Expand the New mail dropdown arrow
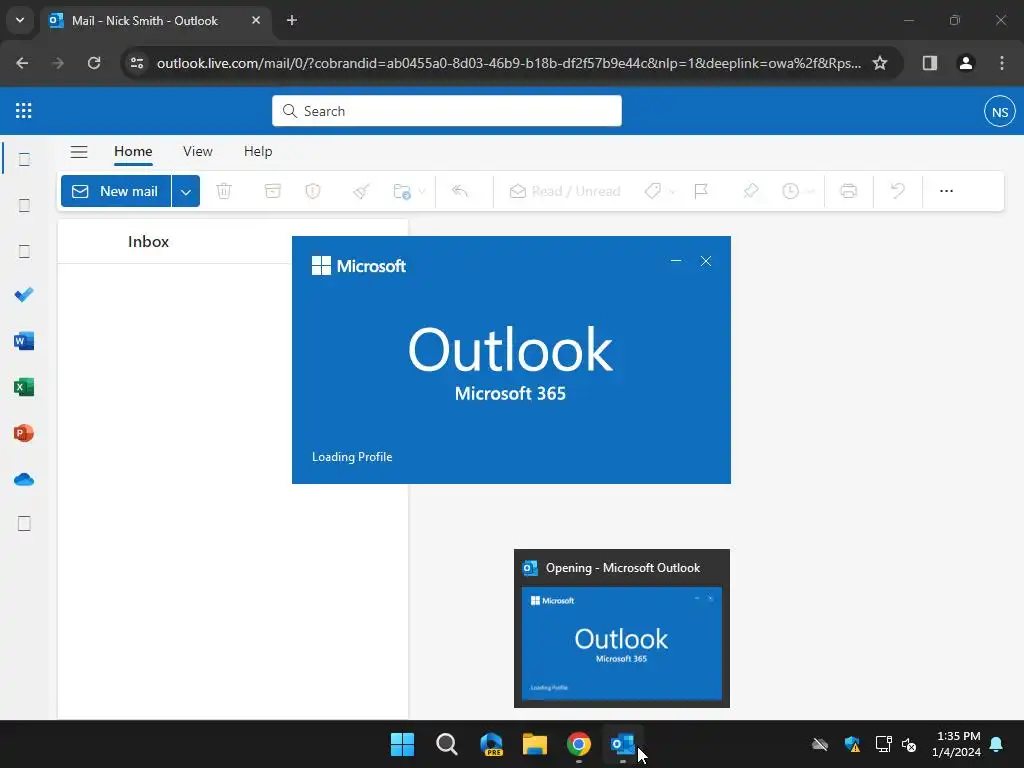1024x768 pixels. (186, 191)
